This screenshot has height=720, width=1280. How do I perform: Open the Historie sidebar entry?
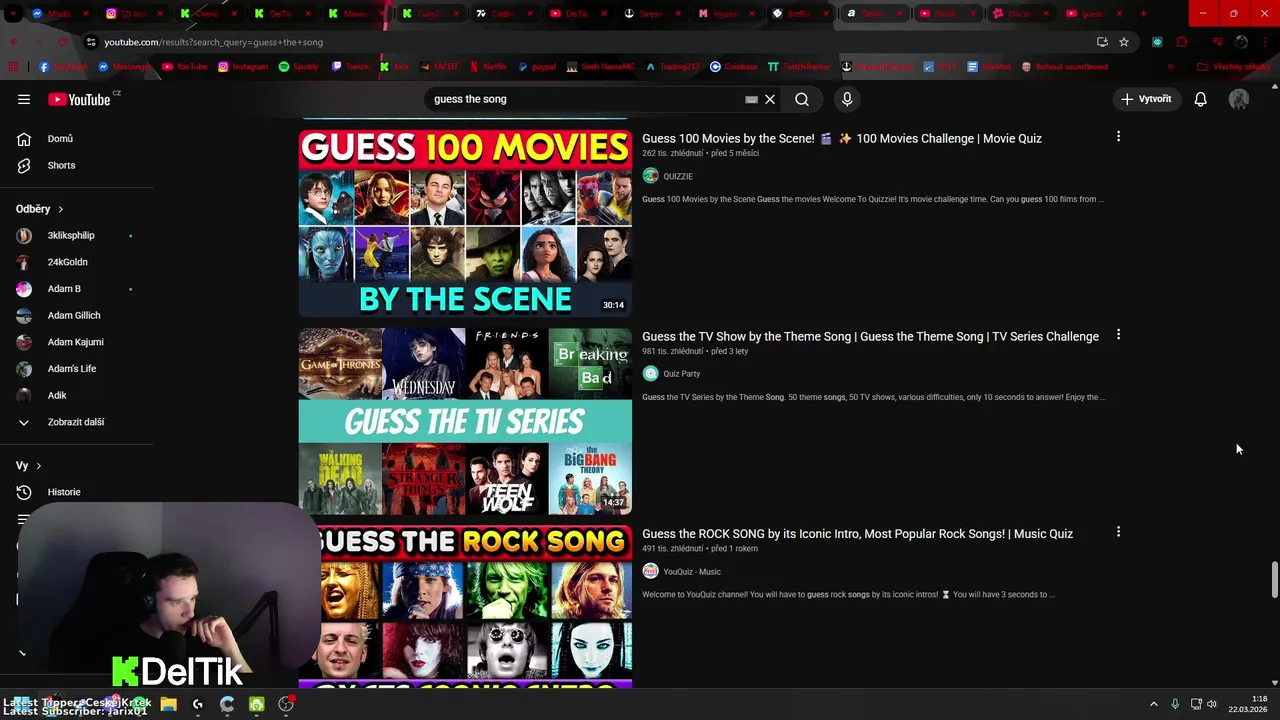pos(63,492)
